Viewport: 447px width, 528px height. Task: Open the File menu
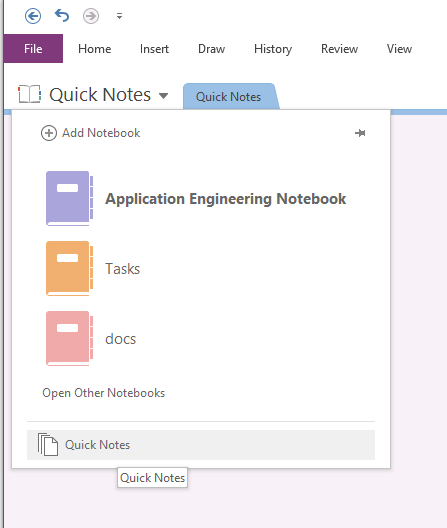pos(33,48)
